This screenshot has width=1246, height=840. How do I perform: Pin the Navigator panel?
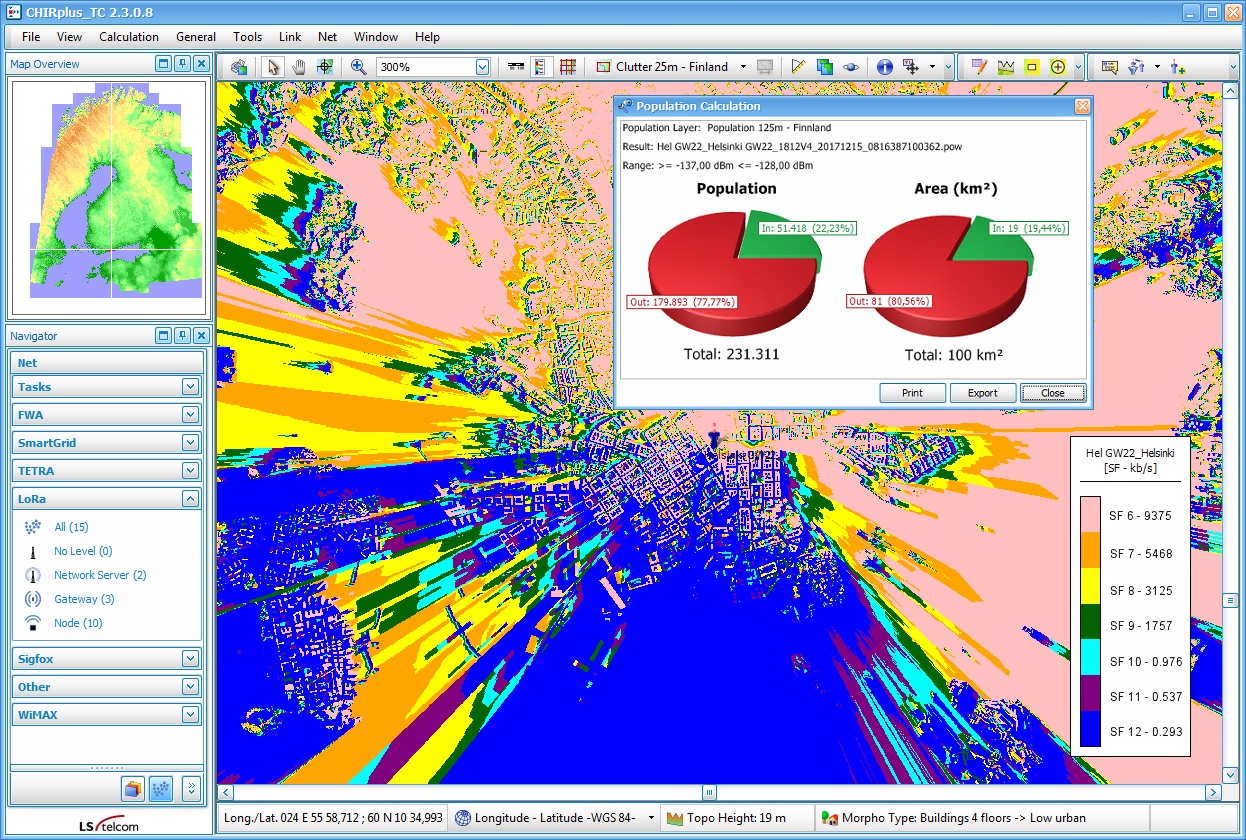coord(182,336)
